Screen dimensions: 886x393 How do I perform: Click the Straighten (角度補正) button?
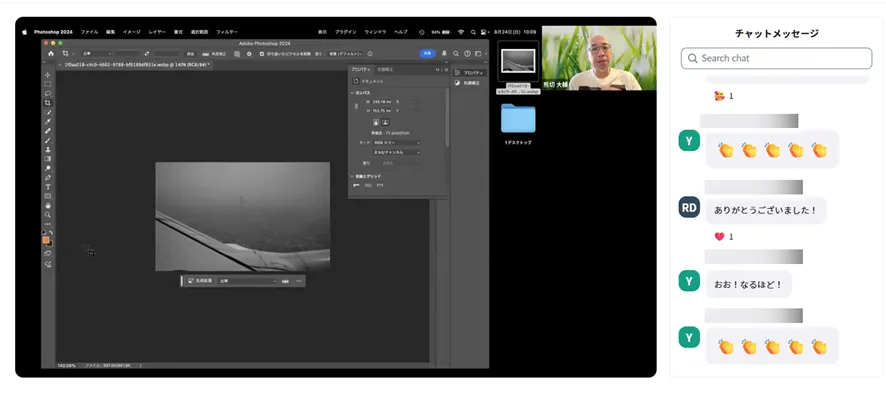215,54
